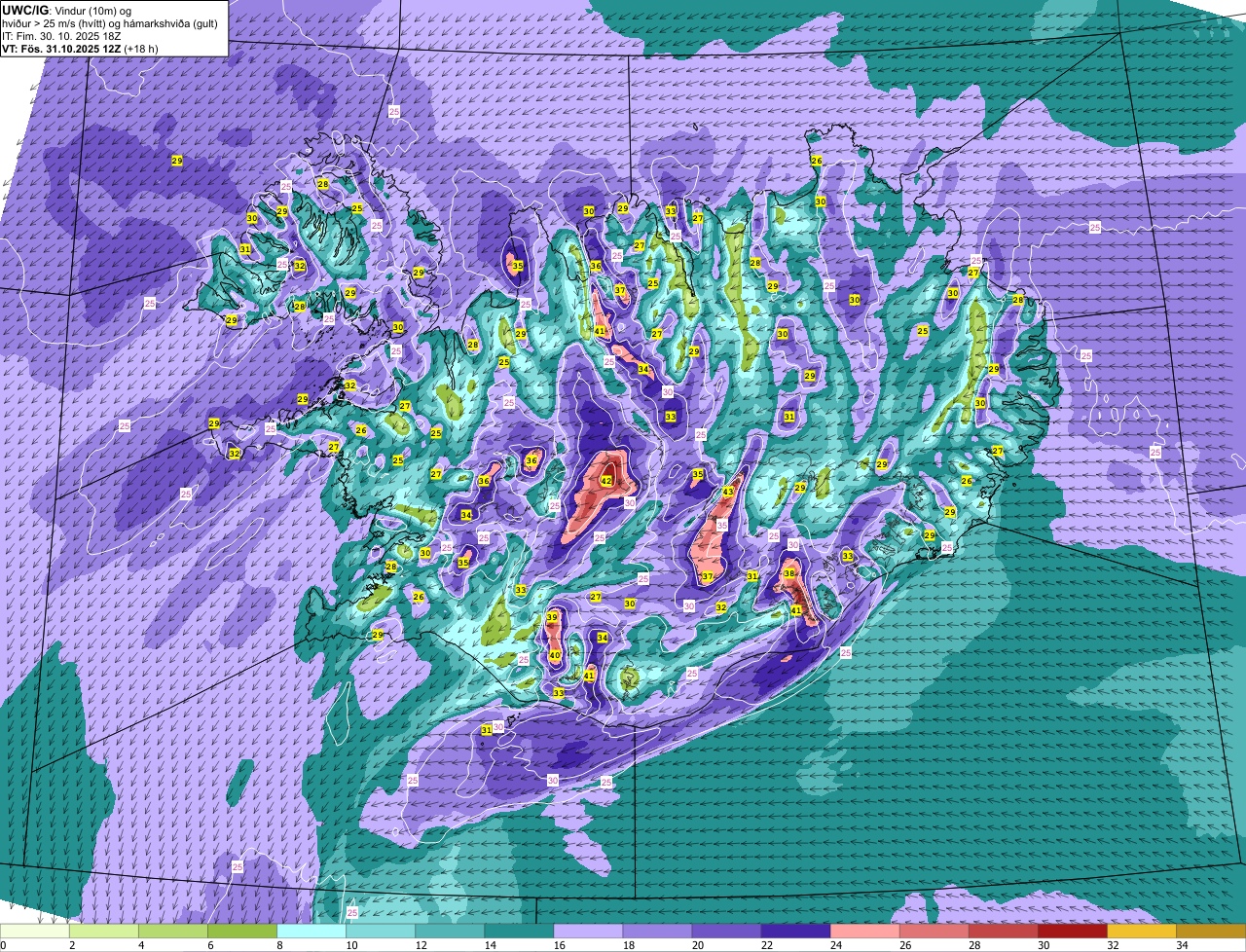Pick the ochre legend swatch above 34 m/s
1246x952 pixels.
1211,932
